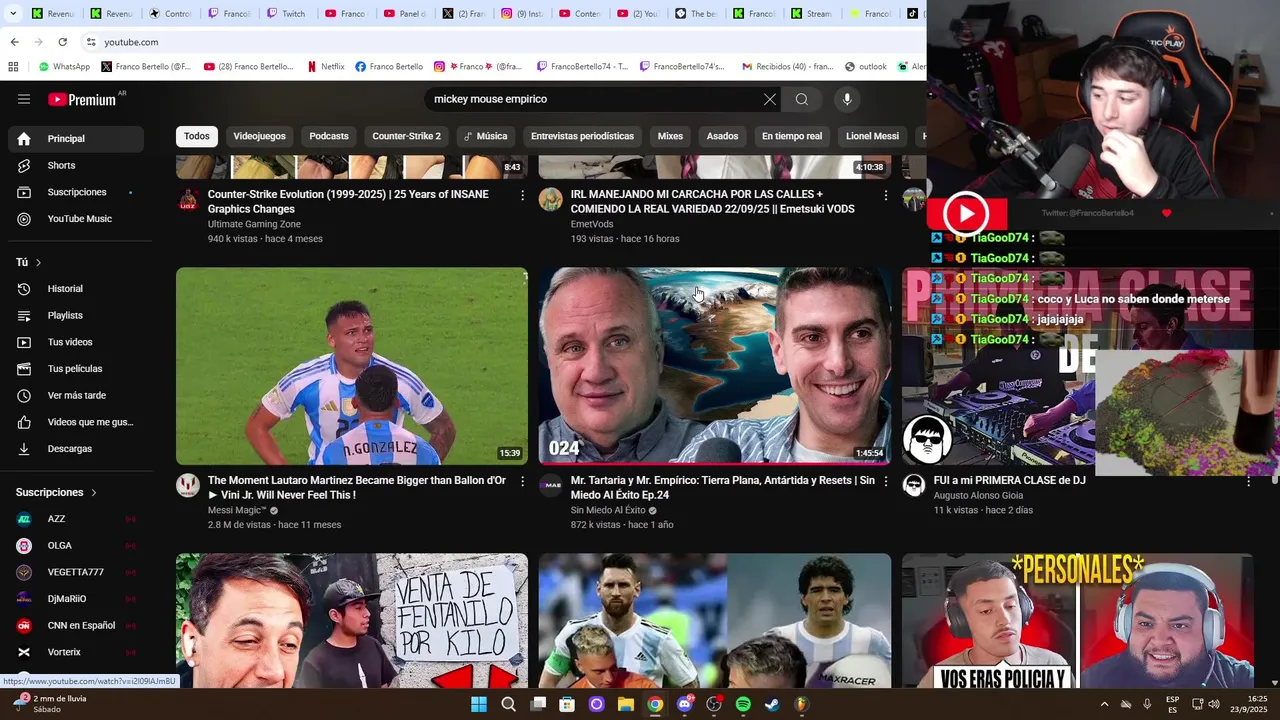
Task: Select the 'Asados' filter chip
Action: [x=722, y=136]
